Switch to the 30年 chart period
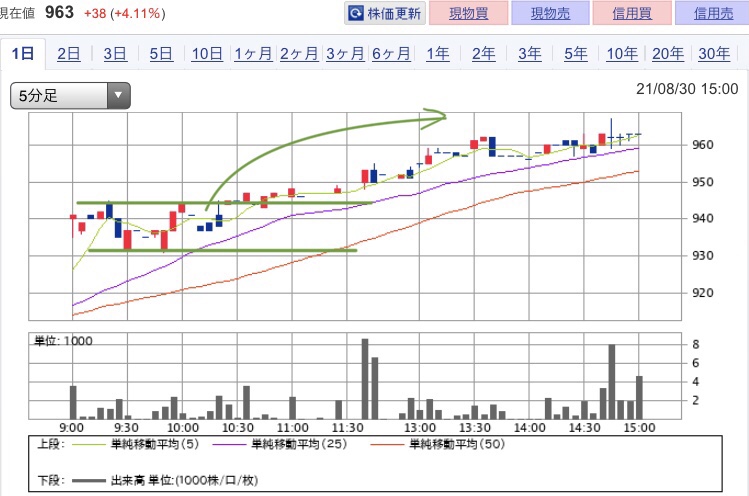This screenshot has height=496, width=749. point(714,54)
